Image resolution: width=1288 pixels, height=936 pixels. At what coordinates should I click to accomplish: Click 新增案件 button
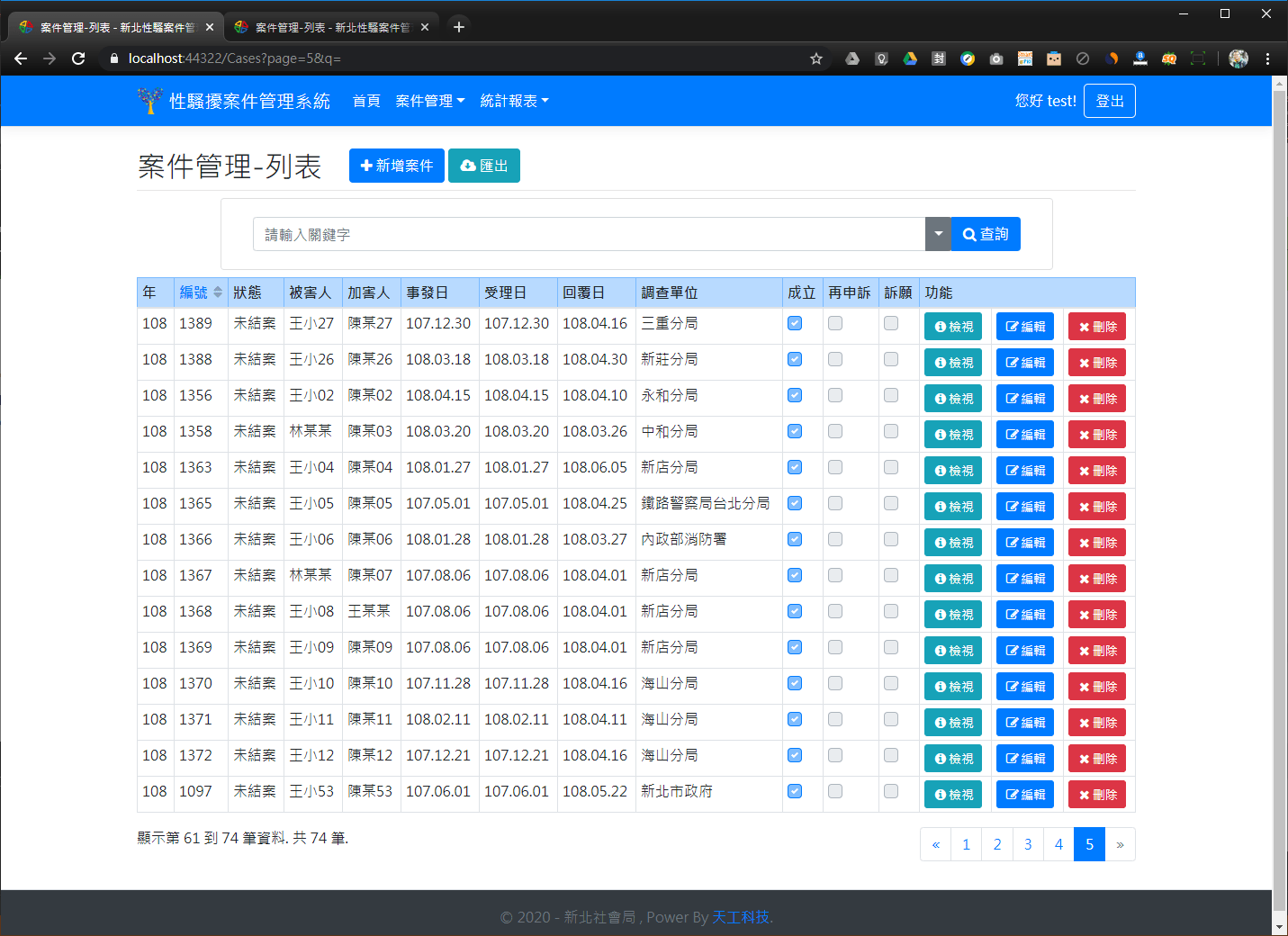point(397,166)
